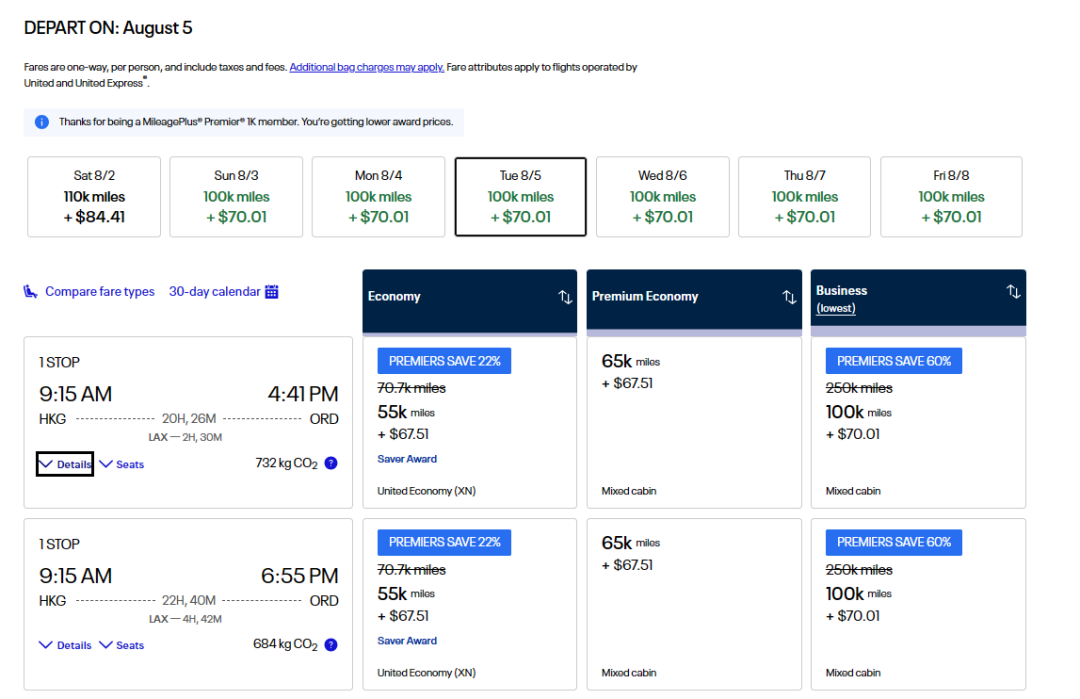Viewport: 1080px width, 699px height.
Task: Choose 55k miles Economy fare, 6:55 PM flight
Action: (470, 604)
